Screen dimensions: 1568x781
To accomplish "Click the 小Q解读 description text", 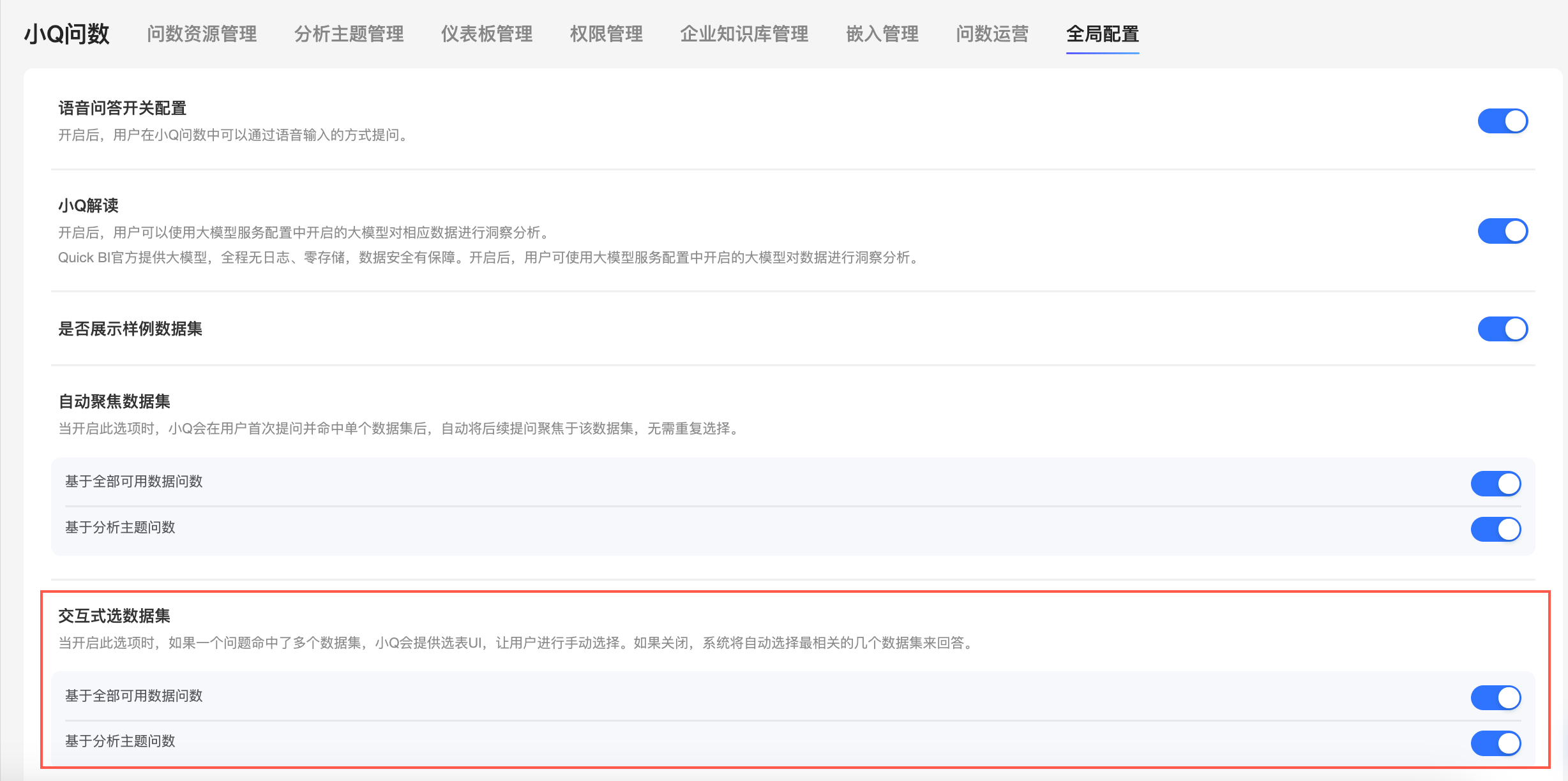I will coord(304,233).
